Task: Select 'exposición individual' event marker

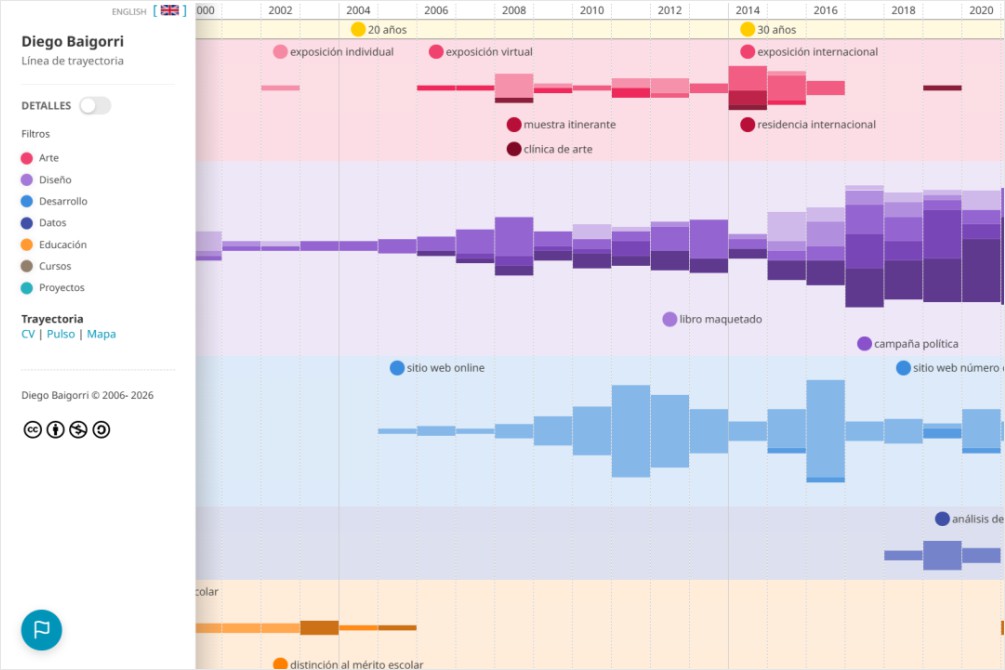Action: click(280, 52)
